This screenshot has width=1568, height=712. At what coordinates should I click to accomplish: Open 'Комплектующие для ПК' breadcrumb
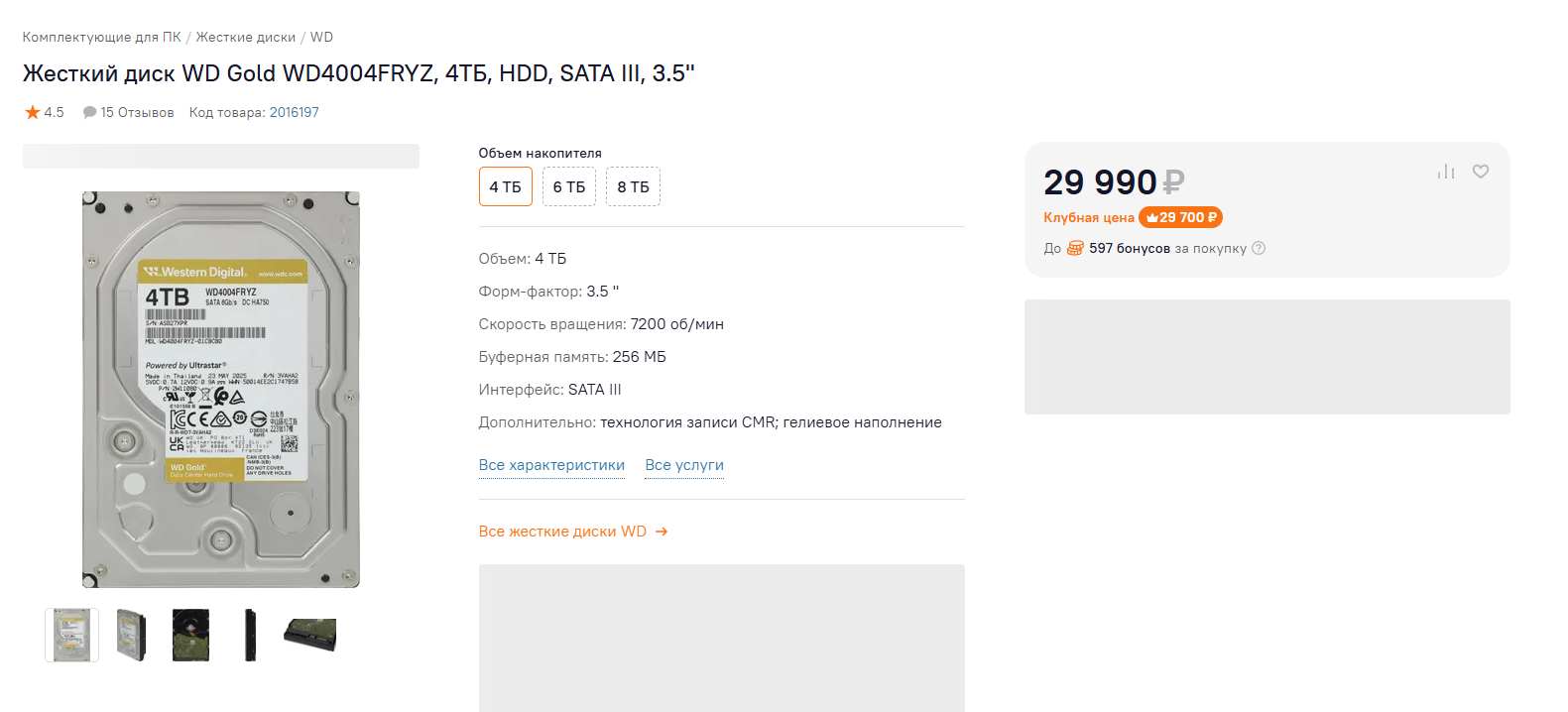point(102,37)
